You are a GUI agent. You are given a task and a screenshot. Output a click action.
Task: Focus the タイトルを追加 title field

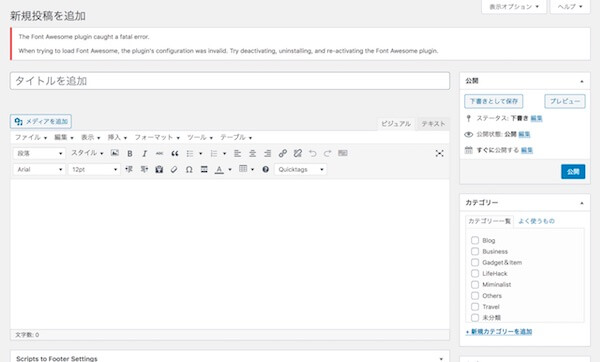(230, 81)
